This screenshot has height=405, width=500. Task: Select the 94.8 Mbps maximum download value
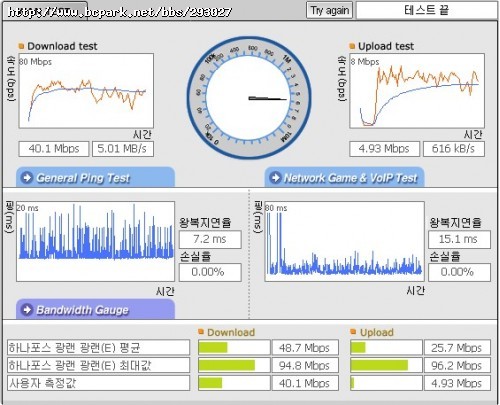tap(305, 365)
